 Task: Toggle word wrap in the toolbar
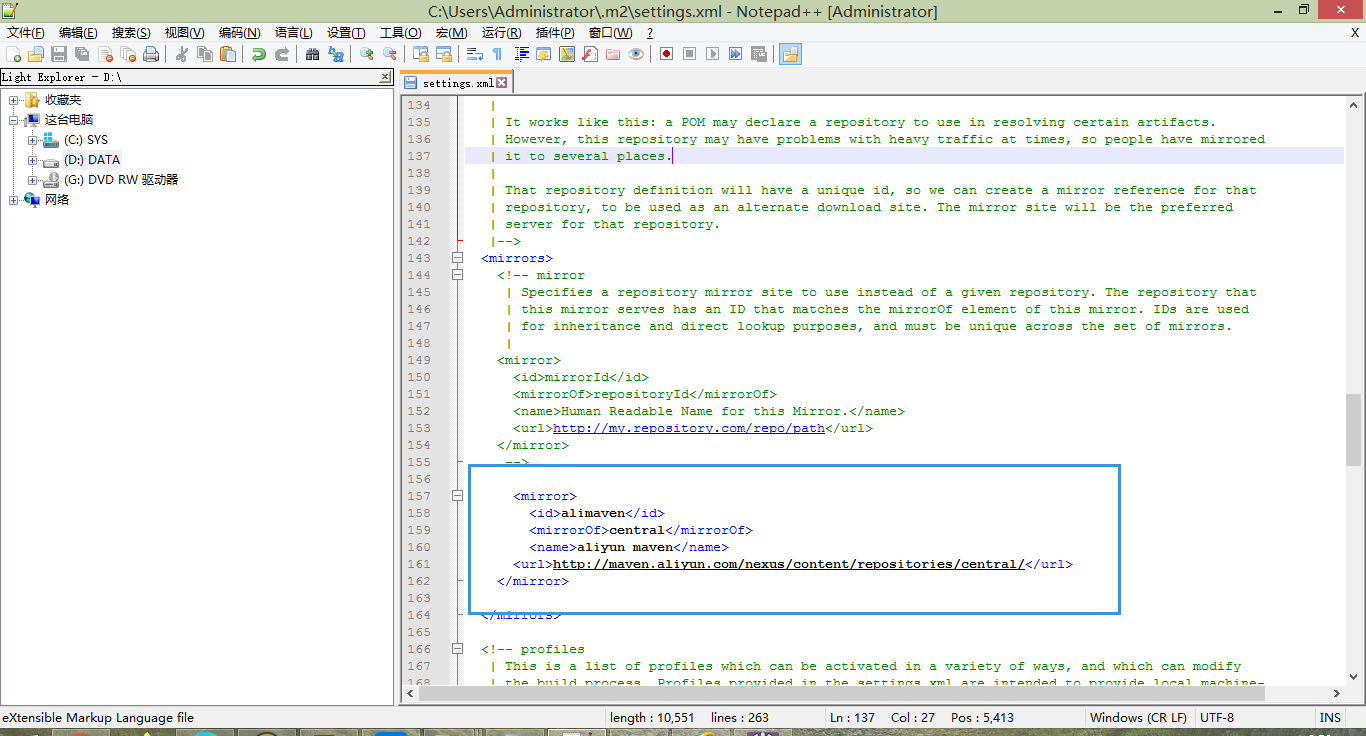pos(475,54)
